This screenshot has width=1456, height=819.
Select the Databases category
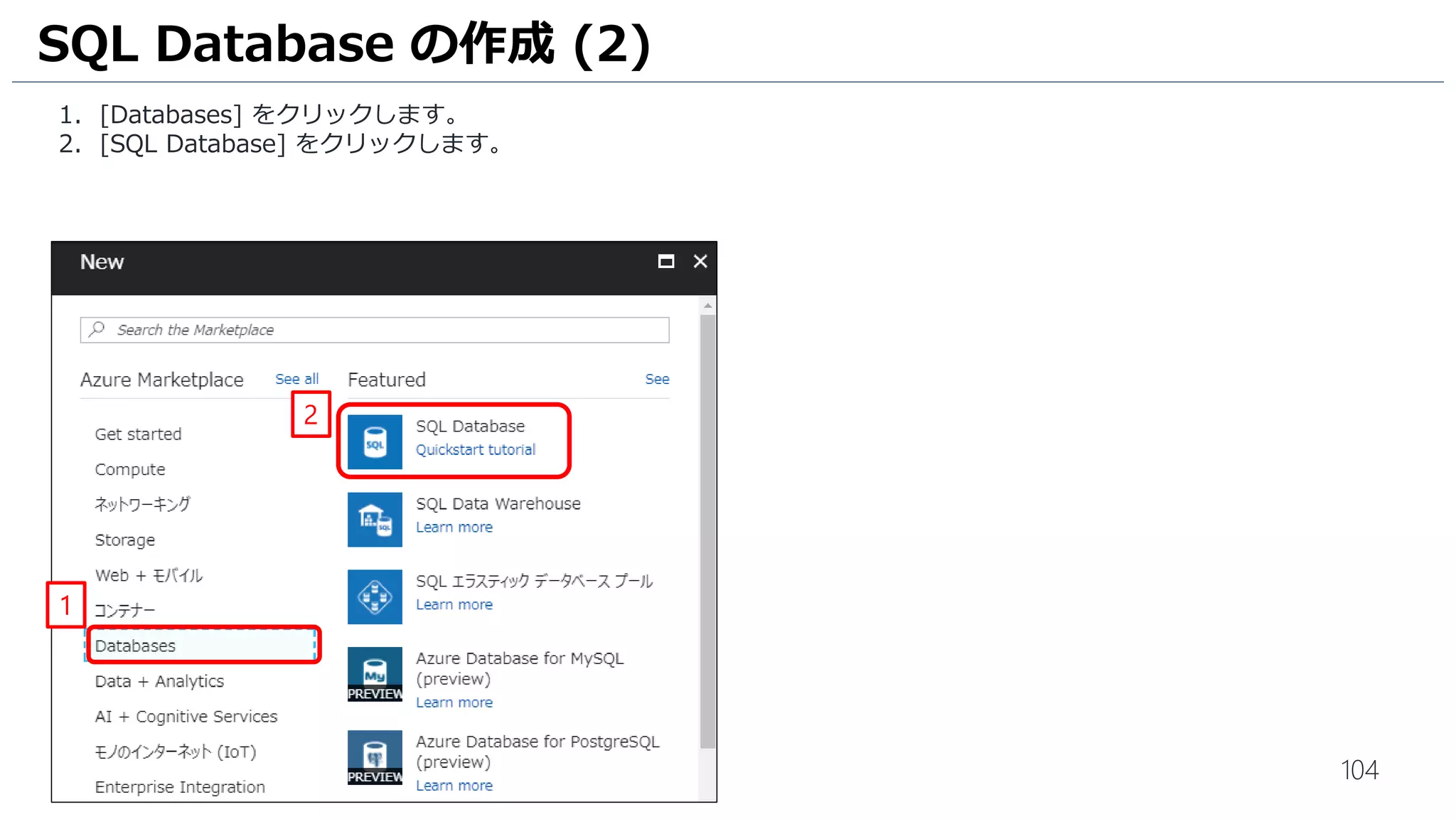click(x=200, y=646)
